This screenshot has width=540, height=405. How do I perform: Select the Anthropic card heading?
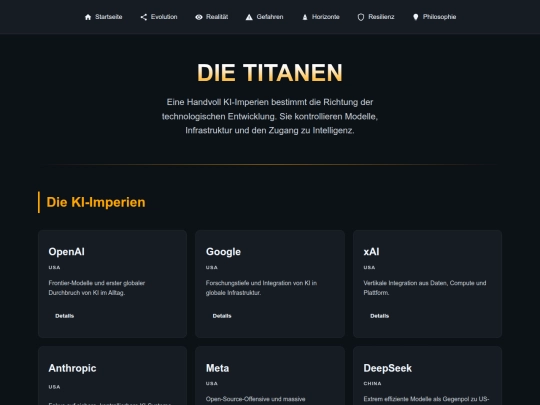72,368
